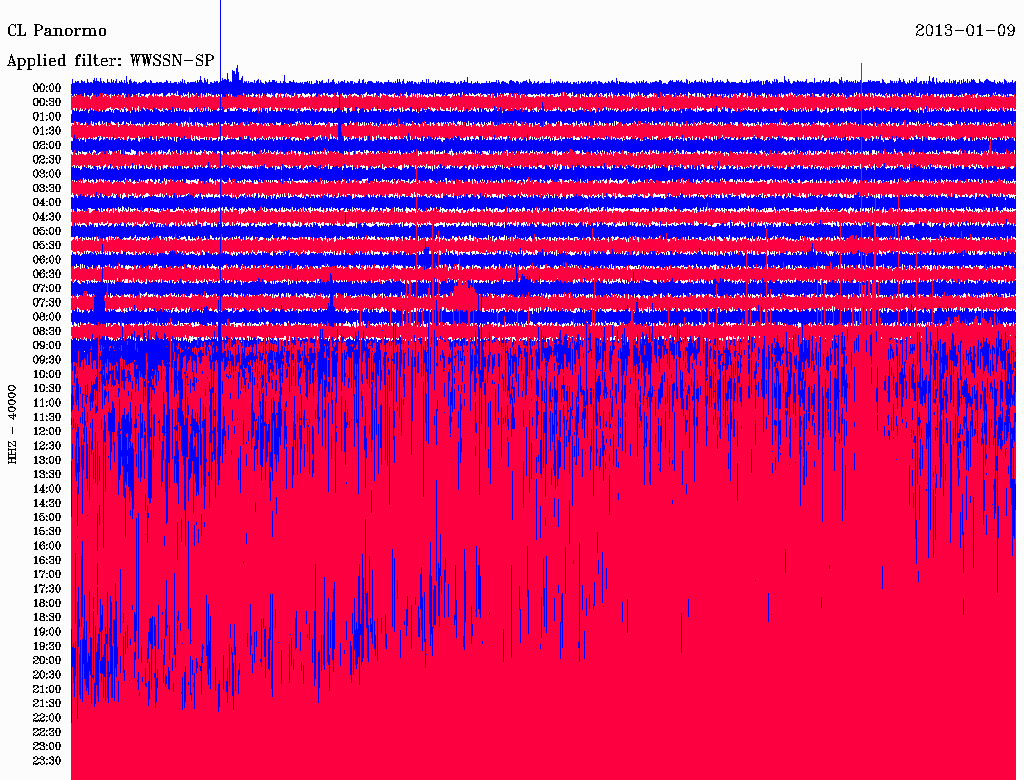Click the 20:00 time label
This screenshot has height=780, width=1024.
coord(47,661)
